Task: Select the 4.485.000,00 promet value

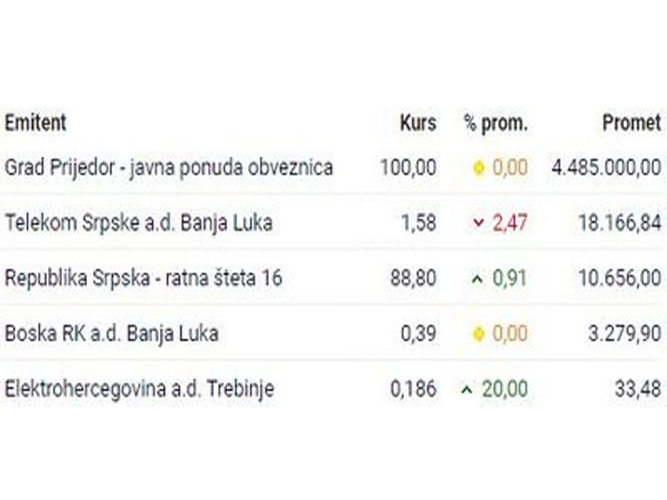Action: point(606,167)
